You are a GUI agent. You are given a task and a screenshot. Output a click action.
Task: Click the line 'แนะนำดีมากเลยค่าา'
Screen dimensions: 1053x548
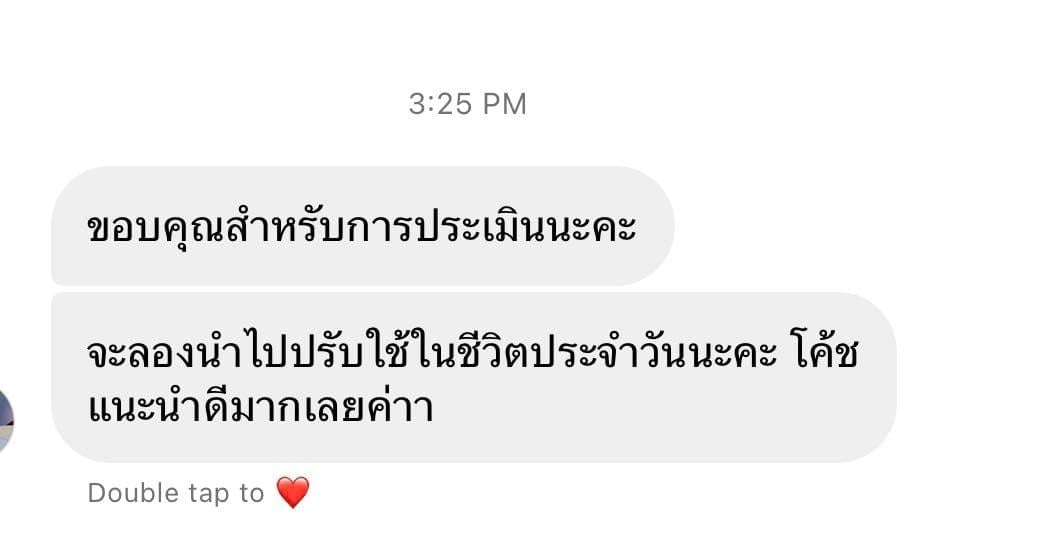pyautogui.click(x=261, y=407)
